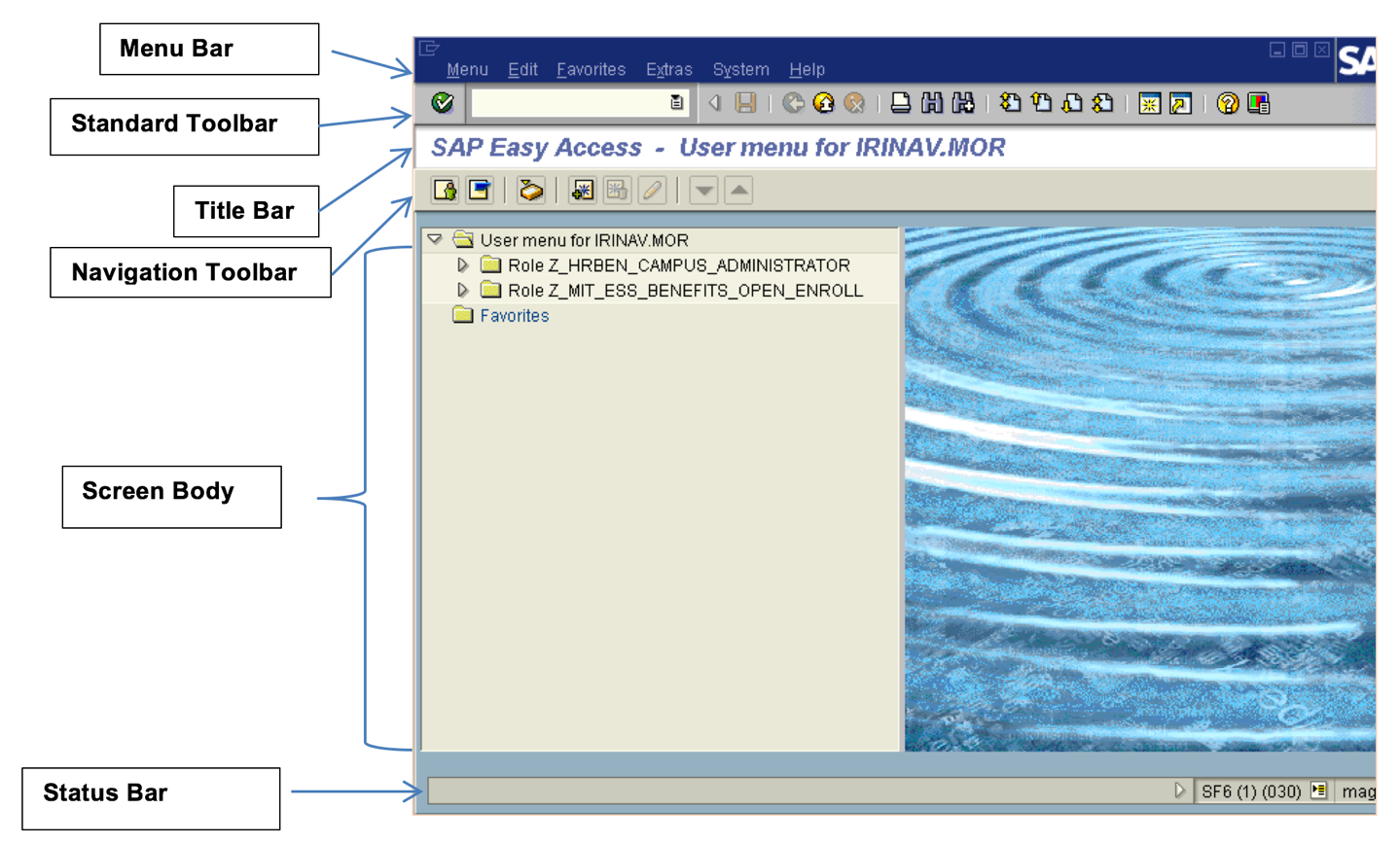Select Role Z_HRBEN_CAMPUS_ADMINISTRATOR tree item
The image size is (1400, 844).
coord(678,265)
